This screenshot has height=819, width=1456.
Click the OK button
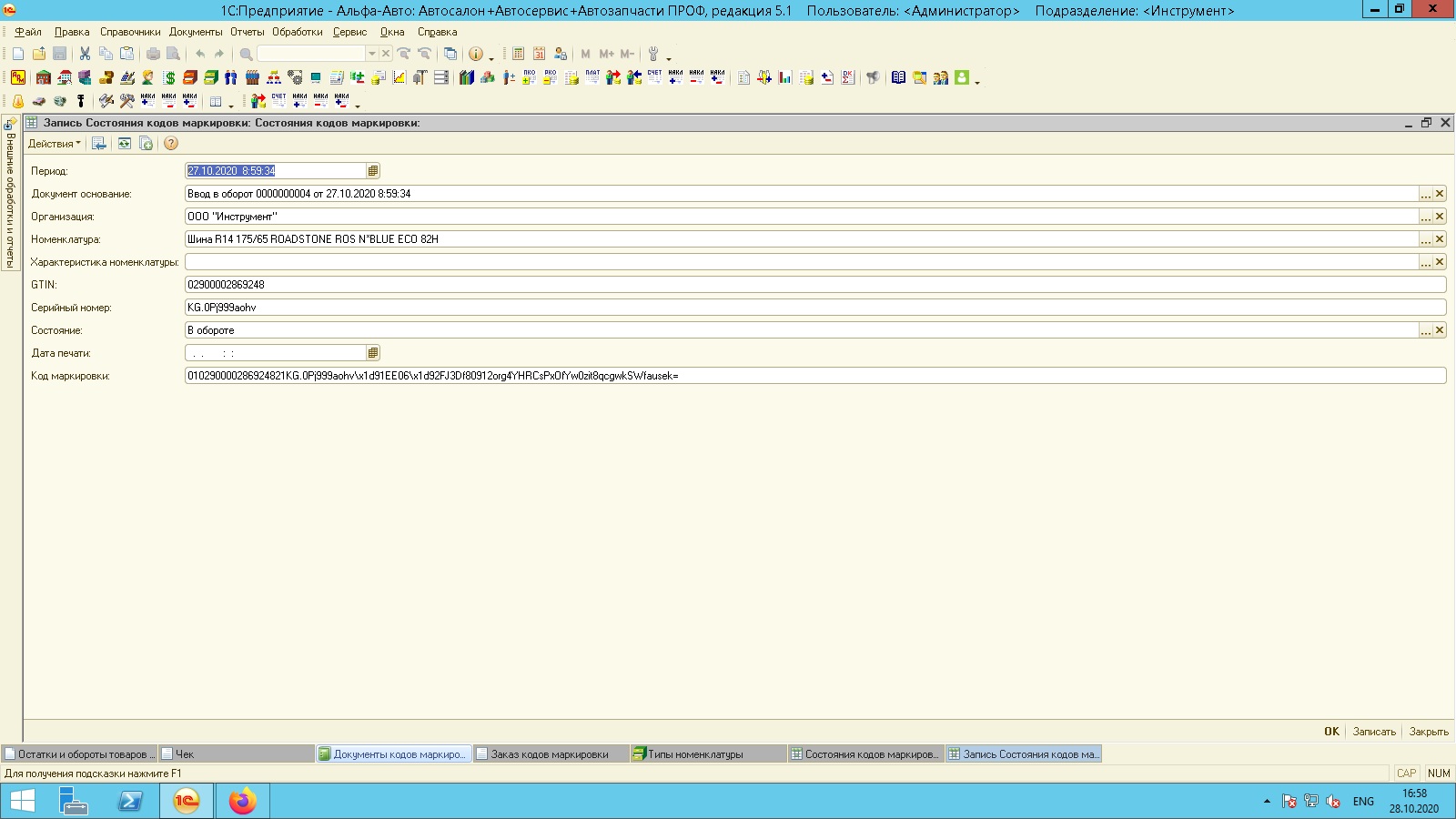tap(1331, 732)
